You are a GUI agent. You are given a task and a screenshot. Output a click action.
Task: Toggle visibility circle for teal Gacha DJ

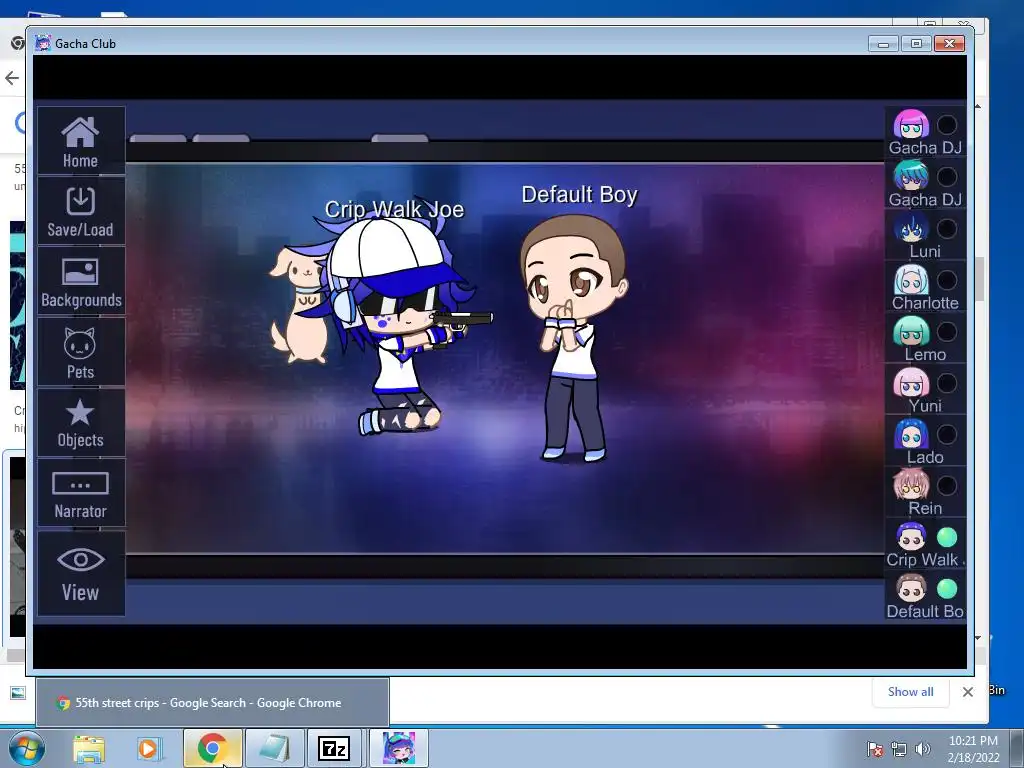[947, 176]
